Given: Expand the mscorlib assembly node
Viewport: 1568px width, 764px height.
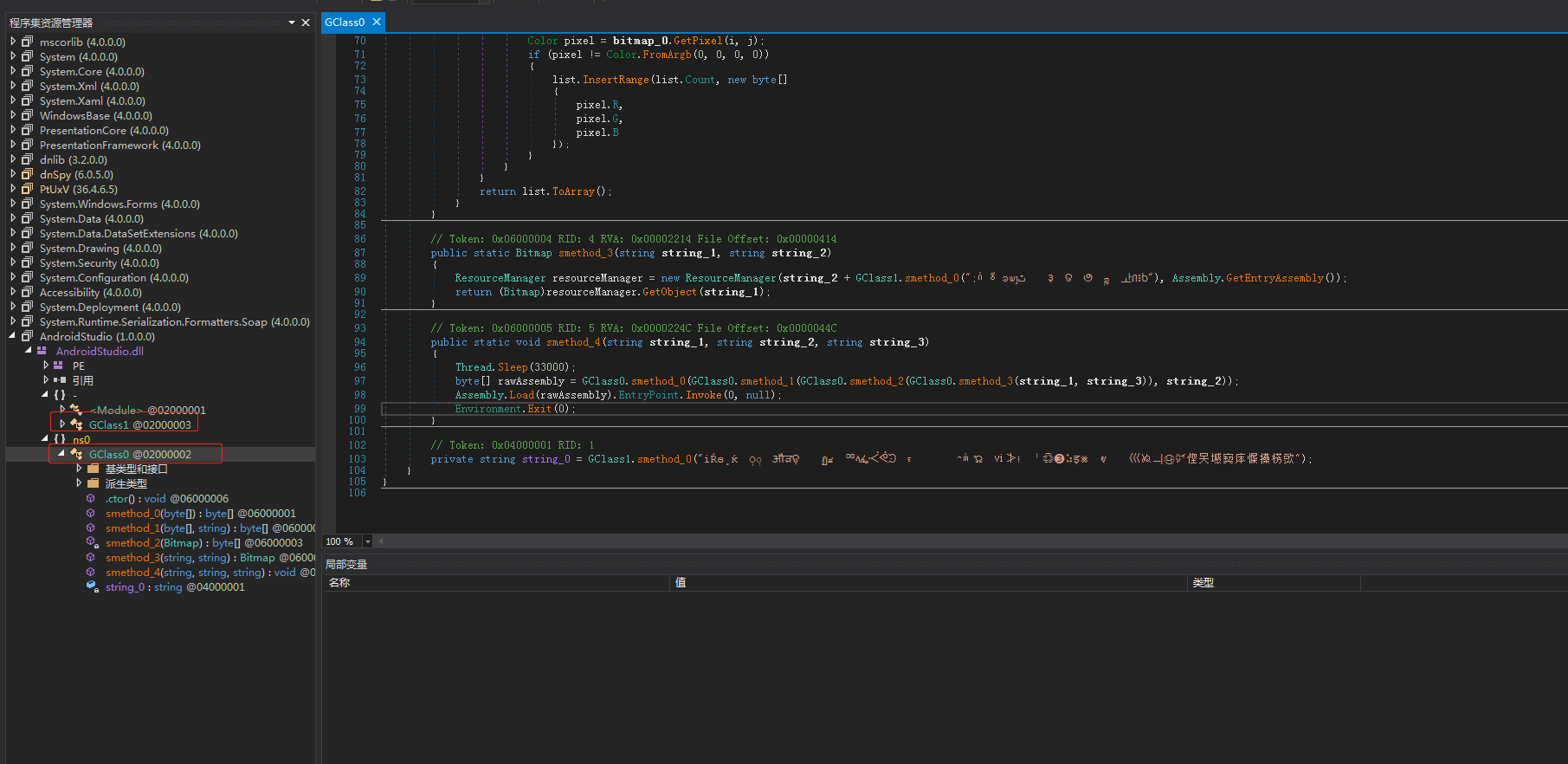Looking at the screenshot, I should [x=13, y=42].
